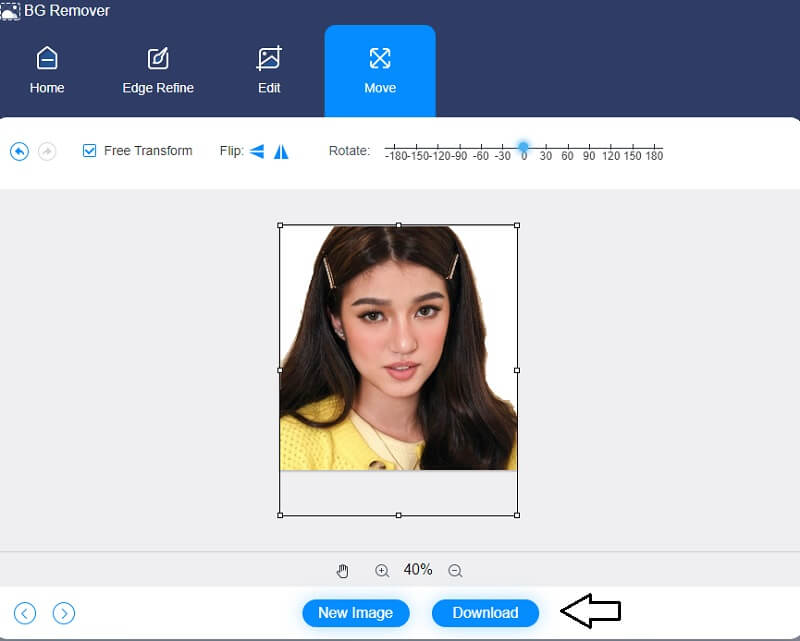
Task: Open the previous image arrow control
Action: point(24,613)
